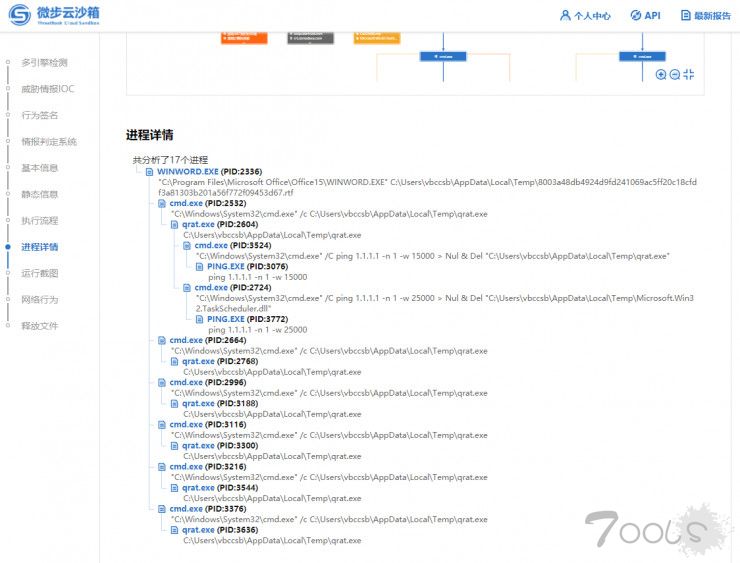
Task: Click the API compass icon
Action: coord(635,16)
